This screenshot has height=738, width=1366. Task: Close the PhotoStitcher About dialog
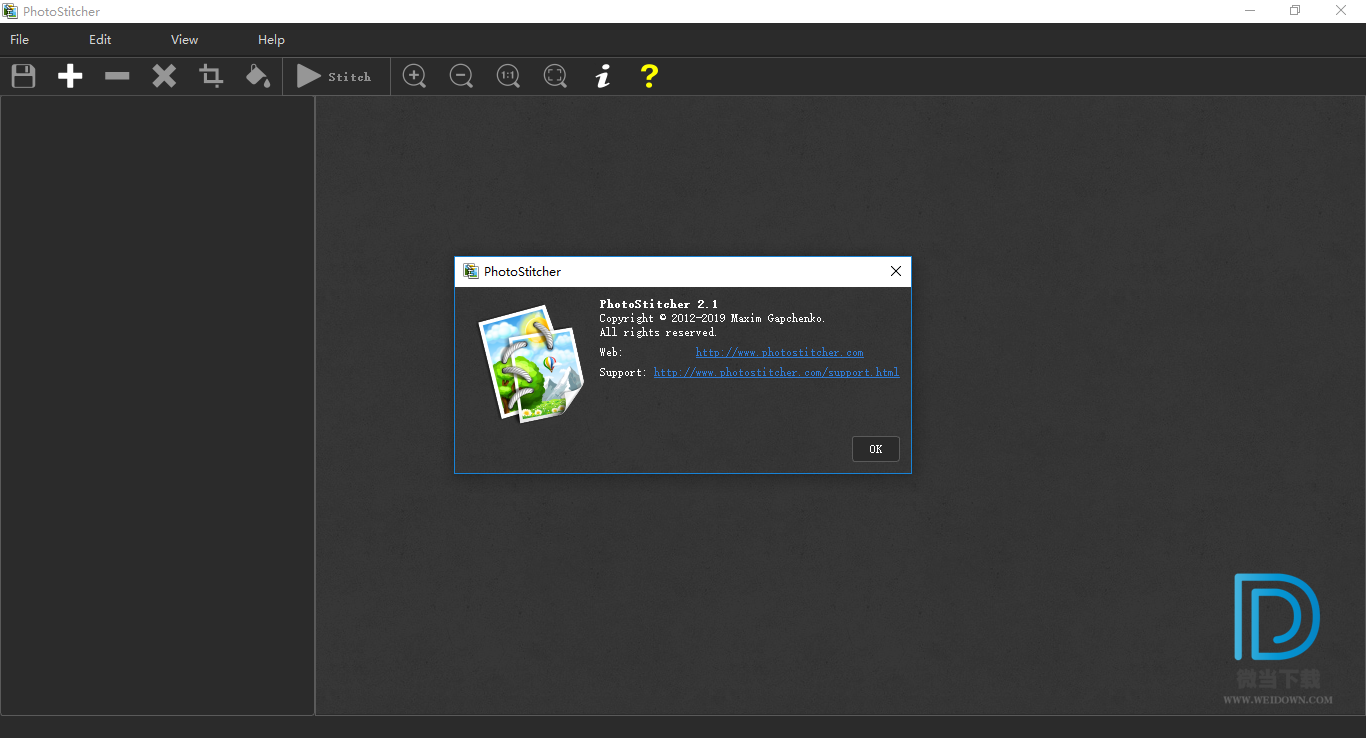(x=896, y=271)
